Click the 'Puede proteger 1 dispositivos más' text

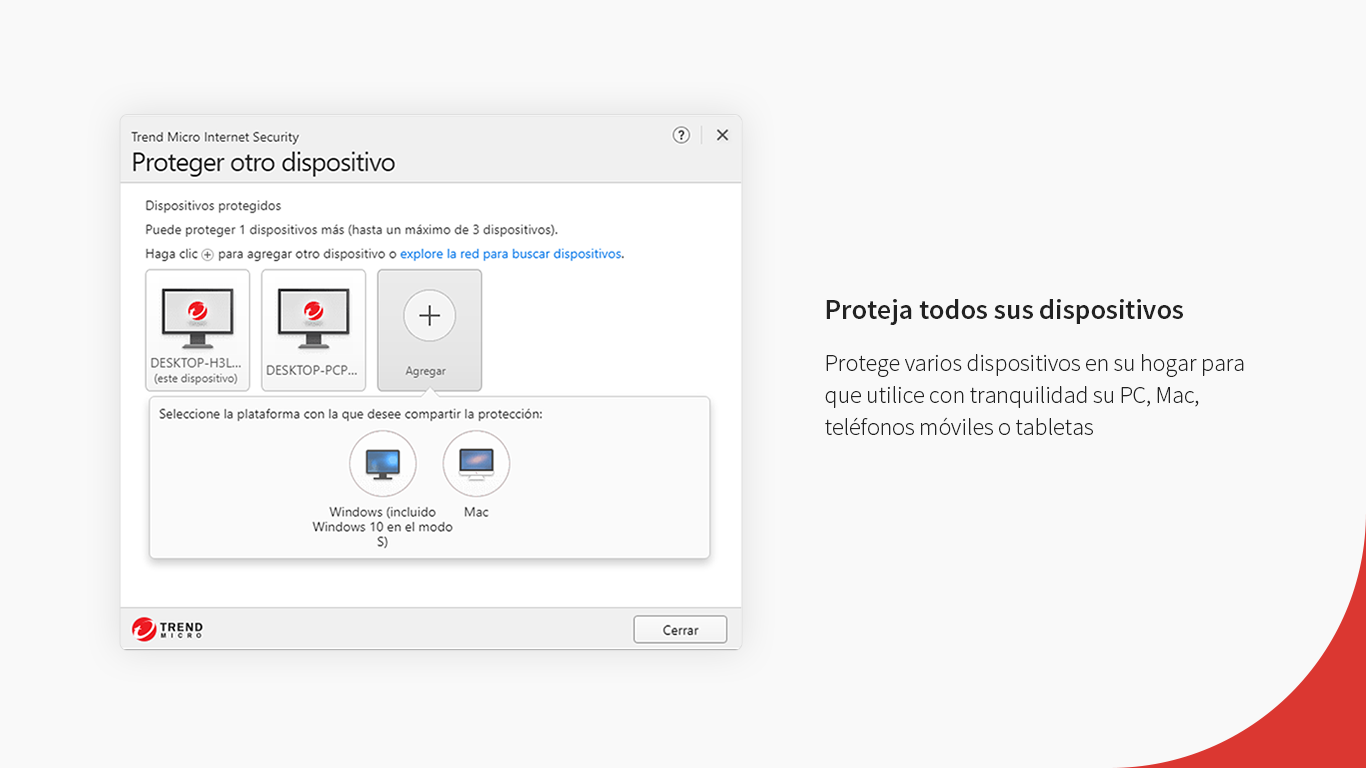pyautogui.click(x=351, y=230)
